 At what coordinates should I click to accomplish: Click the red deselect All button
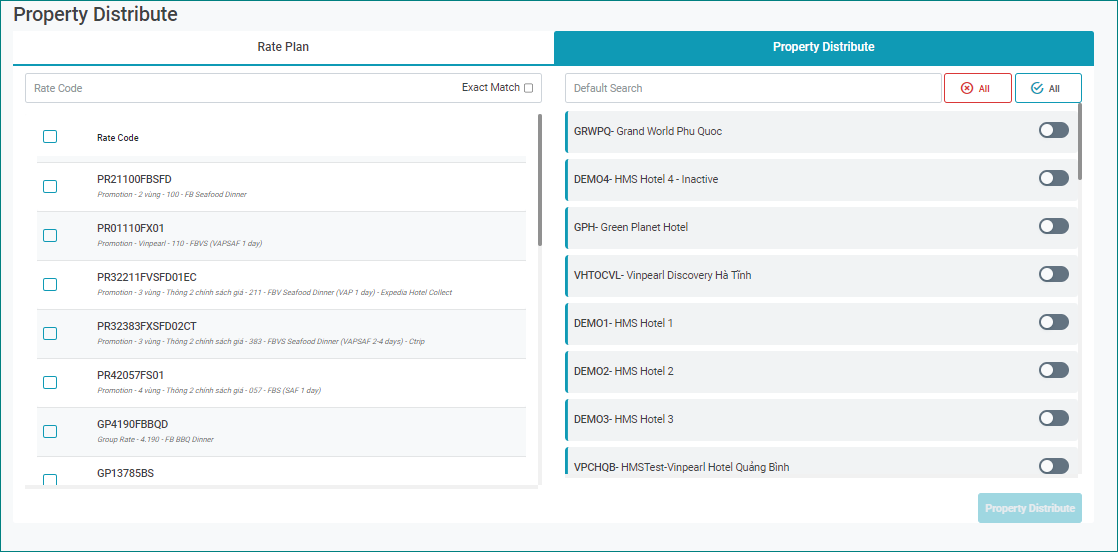coord(977,88)
